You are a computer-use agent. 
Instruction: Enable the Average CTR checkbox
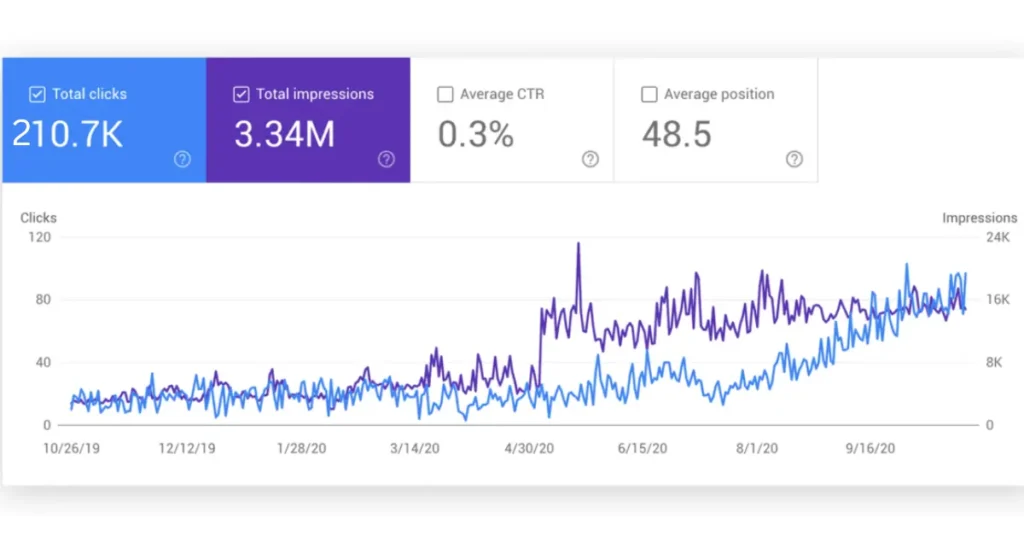pos(445,94)
